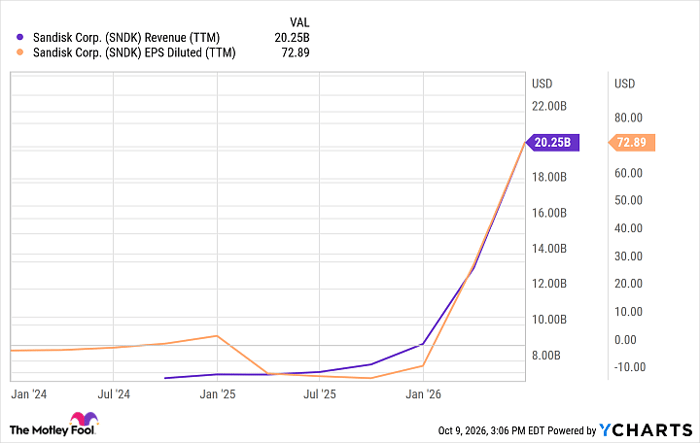The width and height of the screenshot is (700, 443).
Task: Click the orange 72.89 end-of-line flag
Action: pos(632,142)
